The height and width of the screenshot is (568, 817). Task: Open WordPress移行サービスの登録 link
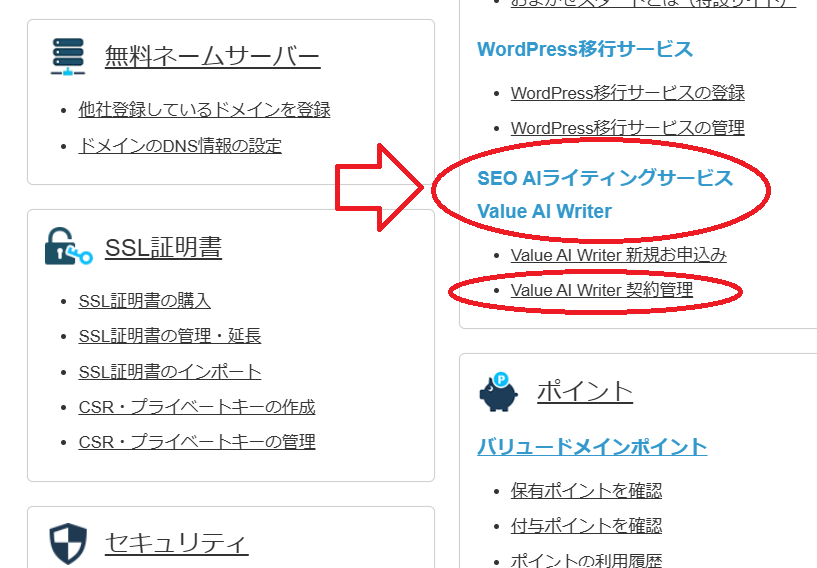coord(627,93)
